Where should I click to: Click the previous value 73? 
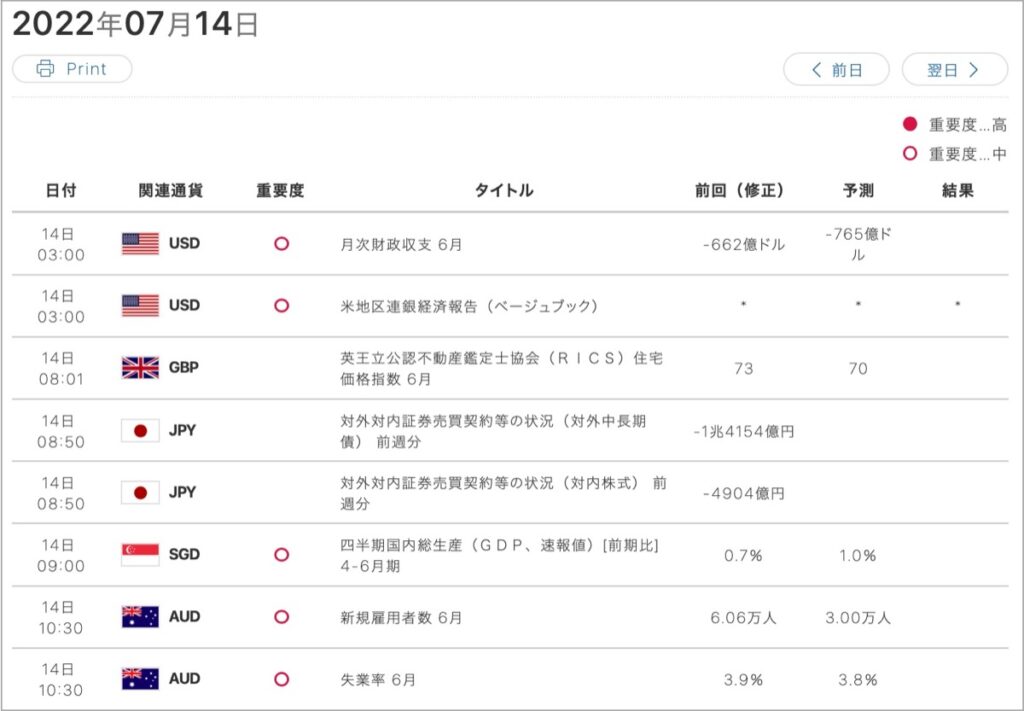click(744, 368)
